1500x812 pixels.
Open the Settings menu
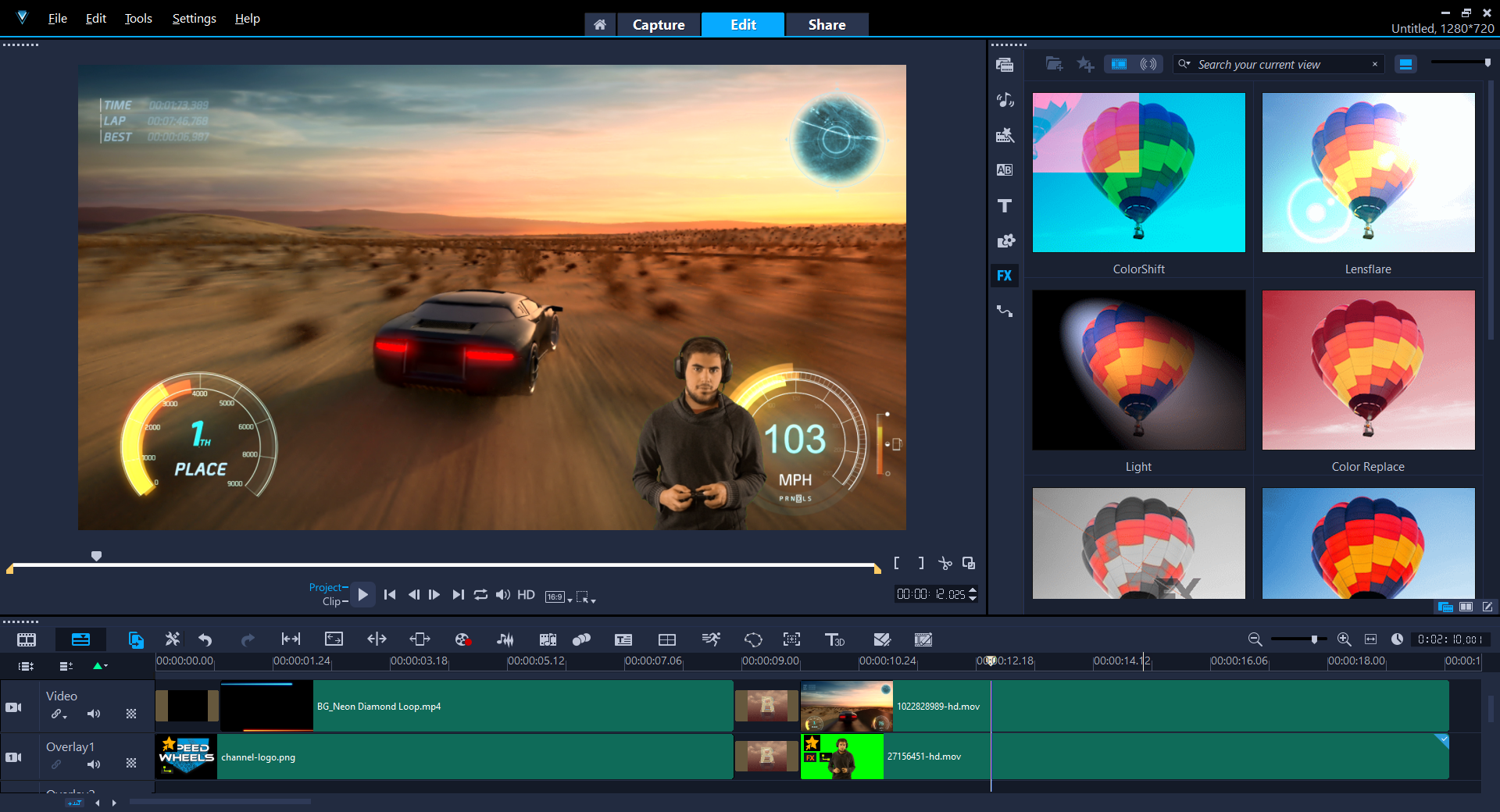tap(194, 19)
